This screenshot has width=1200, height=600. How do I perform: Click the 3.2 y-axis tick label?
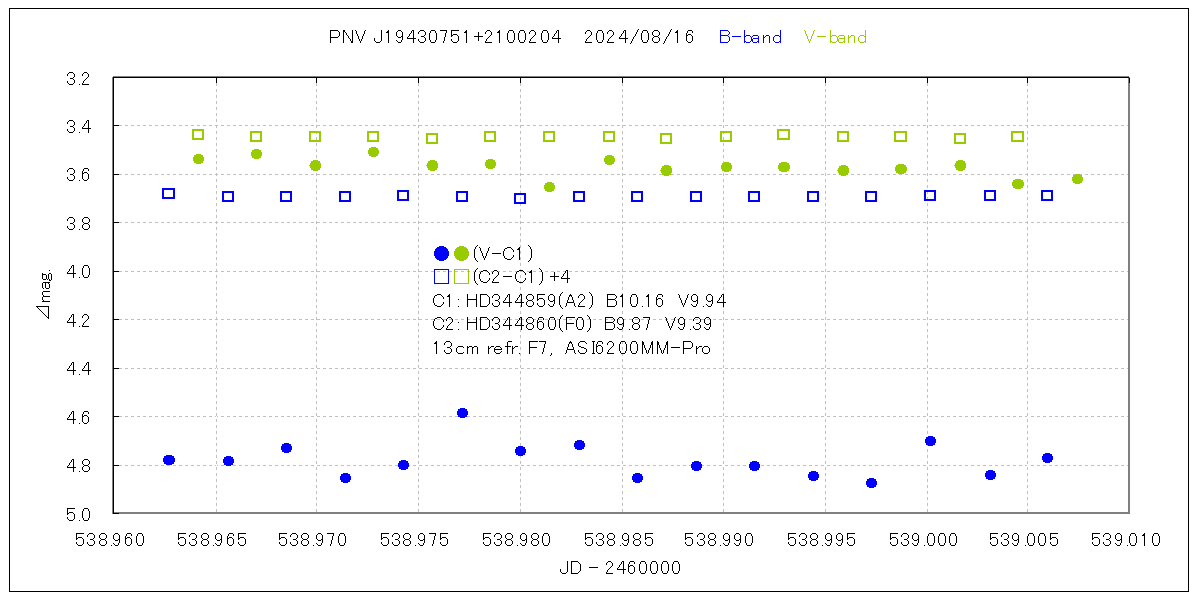[x=78, y=78]
